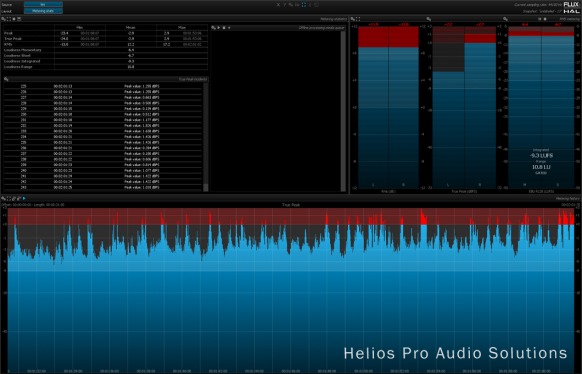
Task: Select incident row 240 in True Peak list
Action: pyautogui.click(x=103, y=171)
